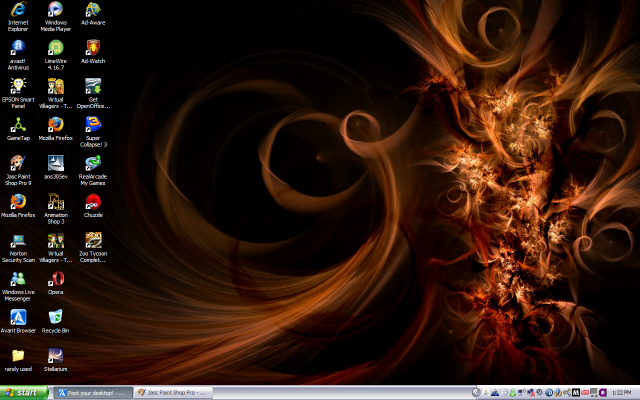The width and height of the screenshot is (640, 400).
Task: Select the LimeWire 4.16.7 shortcut
Action: pyautogui.click(x=56, y=48)
